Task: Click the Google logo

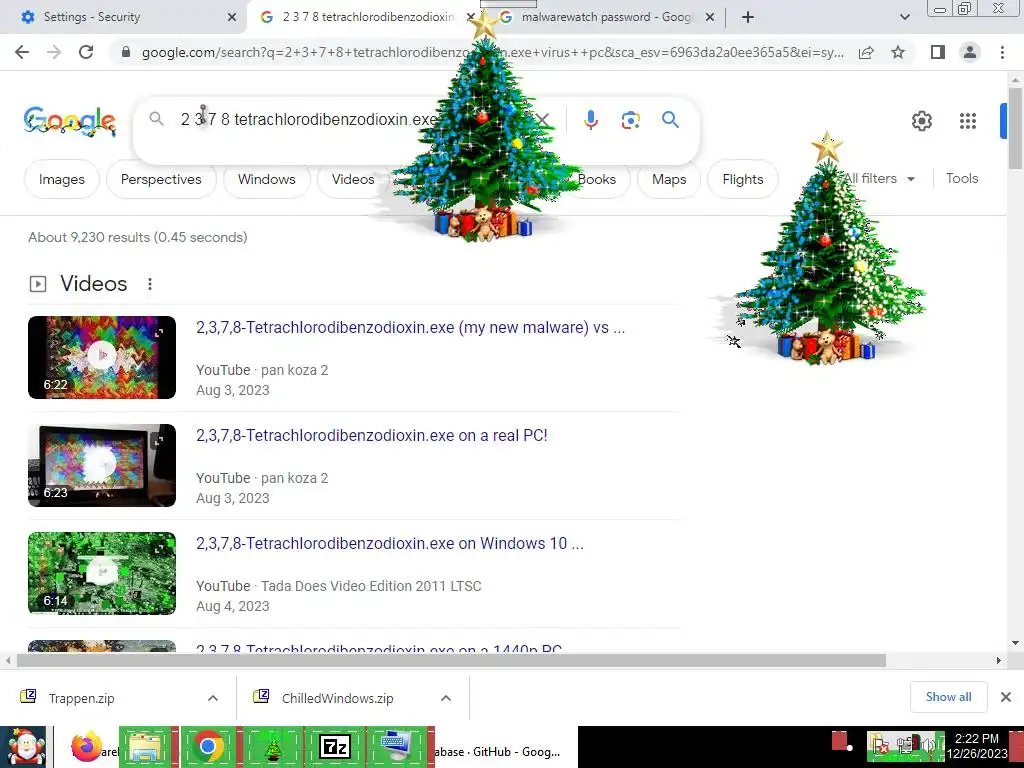Action: pyautogui.click(x=70, y=121)
